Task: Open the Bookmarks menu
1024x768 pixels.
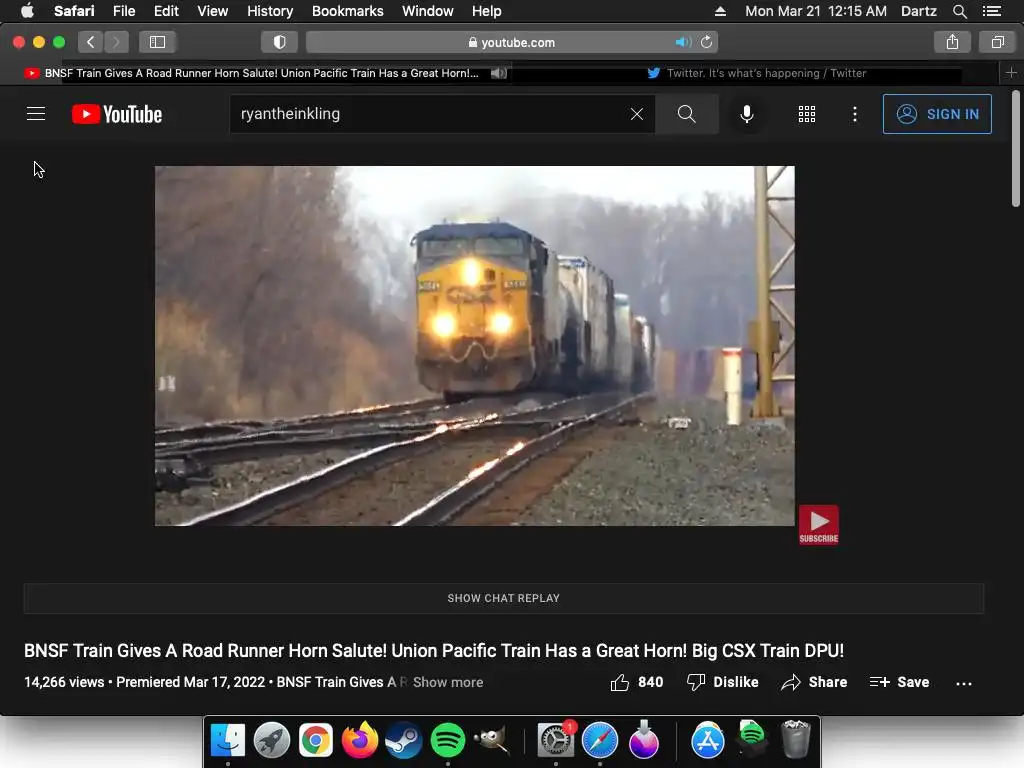Action: coord(347,11)
